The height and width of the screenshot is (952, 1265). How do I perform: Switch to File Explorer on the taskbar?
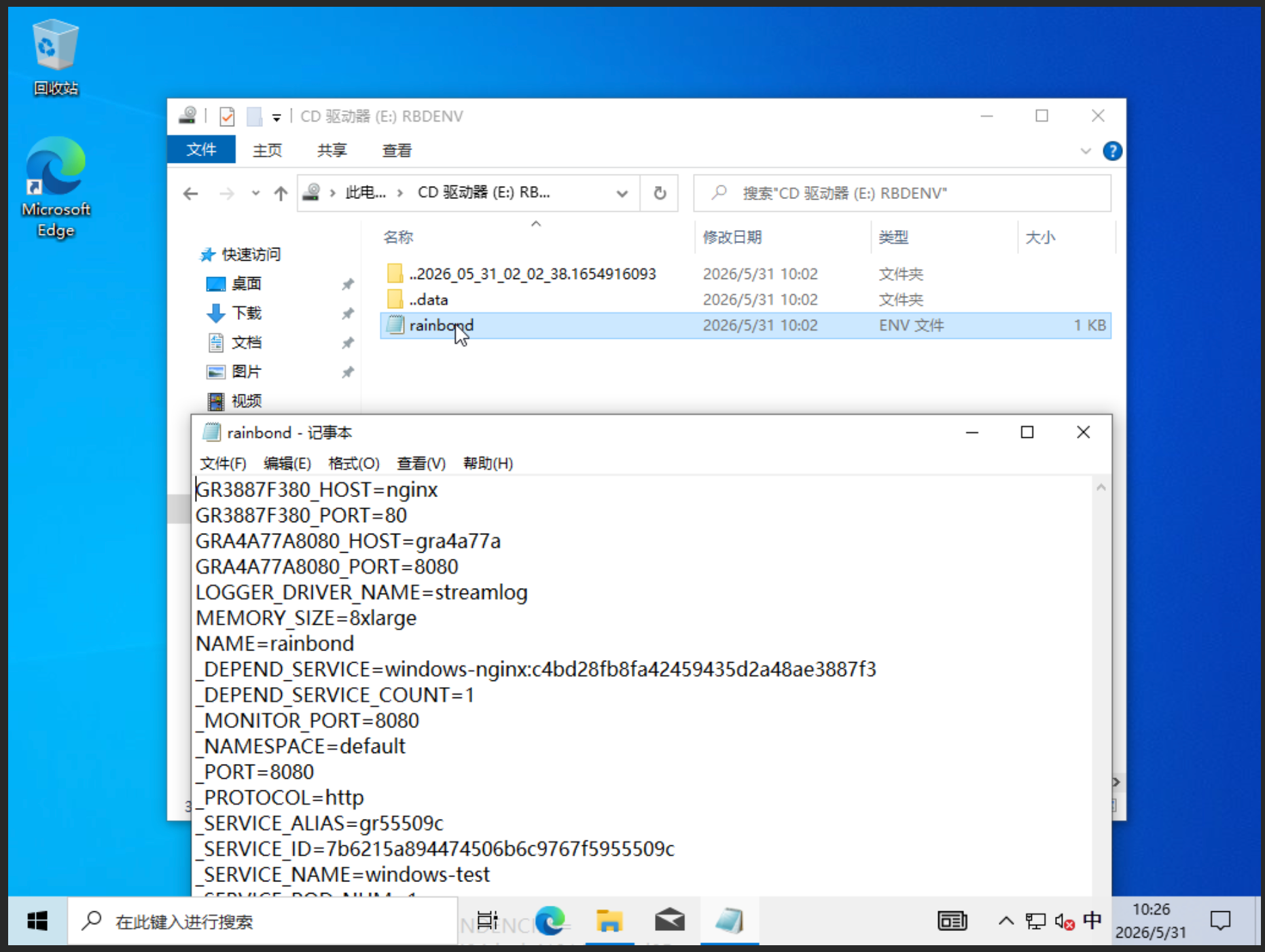609,921
